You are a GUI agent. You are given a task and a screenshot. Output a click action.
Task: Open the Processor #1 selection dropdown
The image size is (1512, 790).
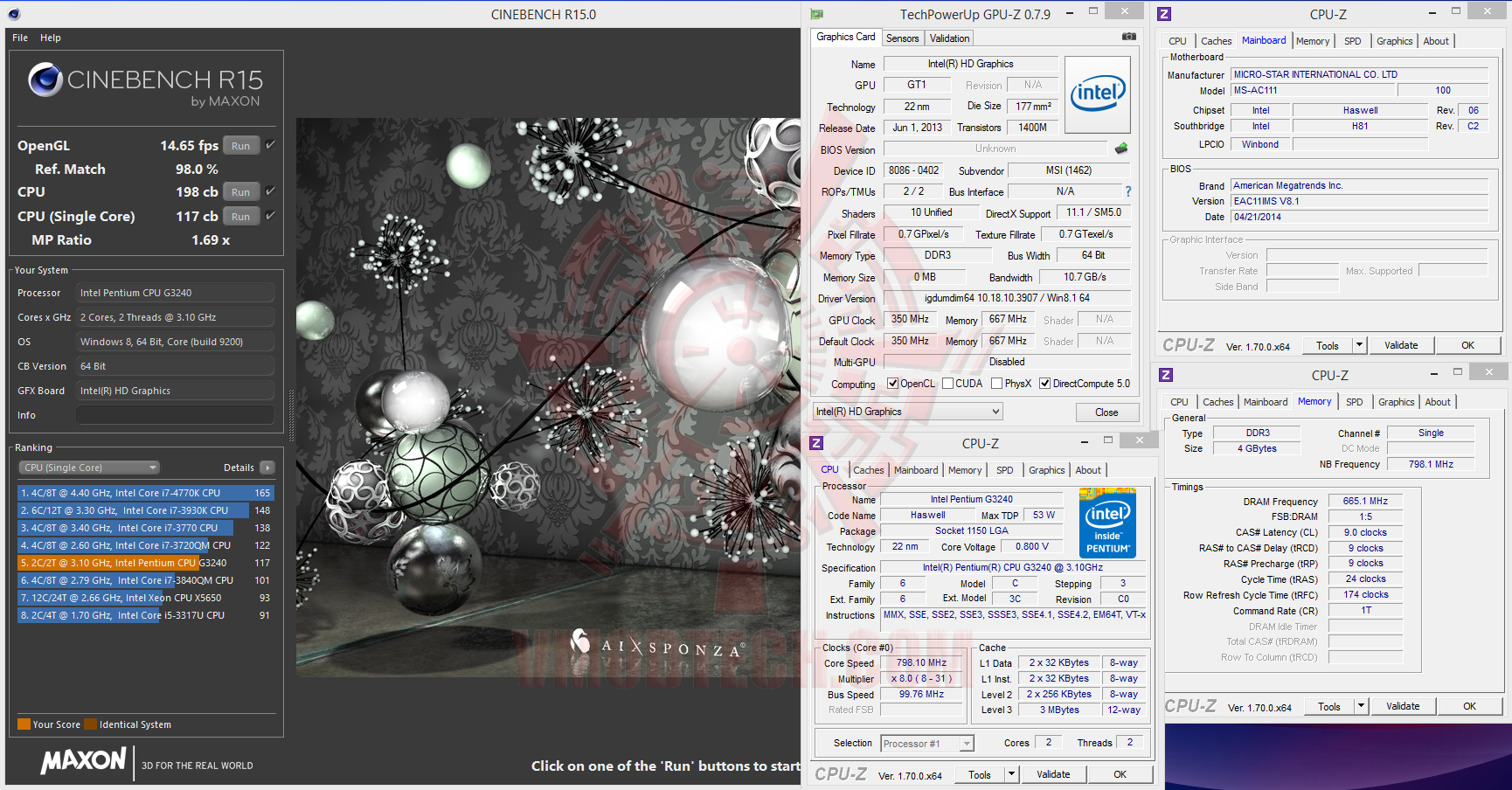tap(965, 743)
